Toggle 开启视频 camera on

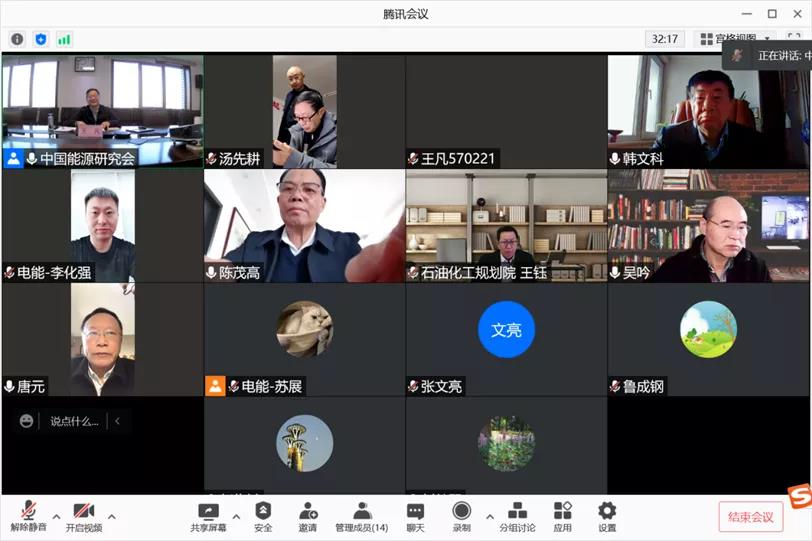pyautogui.click(x=84, y=516)
